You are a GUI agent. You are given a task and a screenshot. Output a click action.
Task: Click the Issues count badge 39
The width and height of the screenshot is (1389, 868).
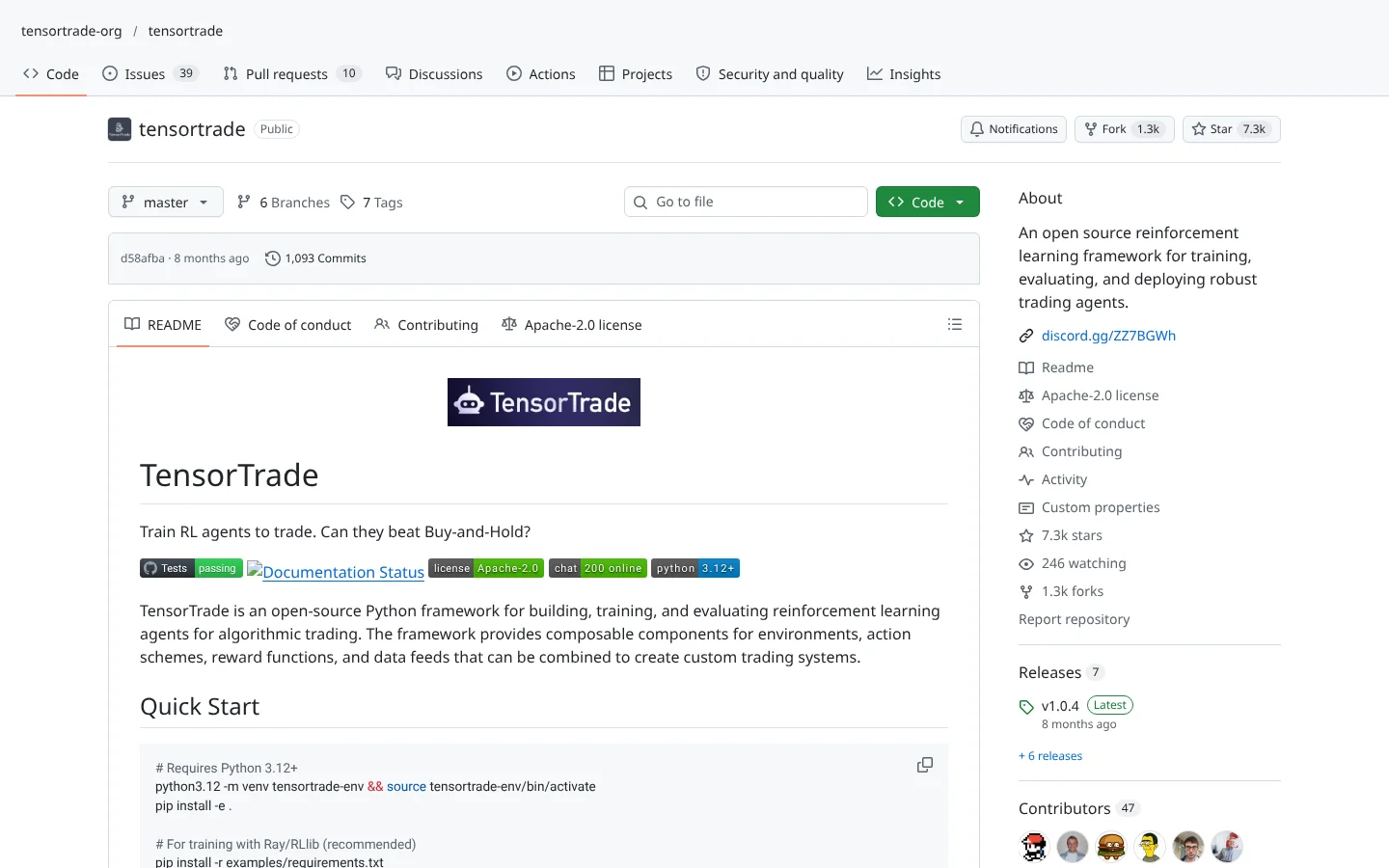(186, 74)
